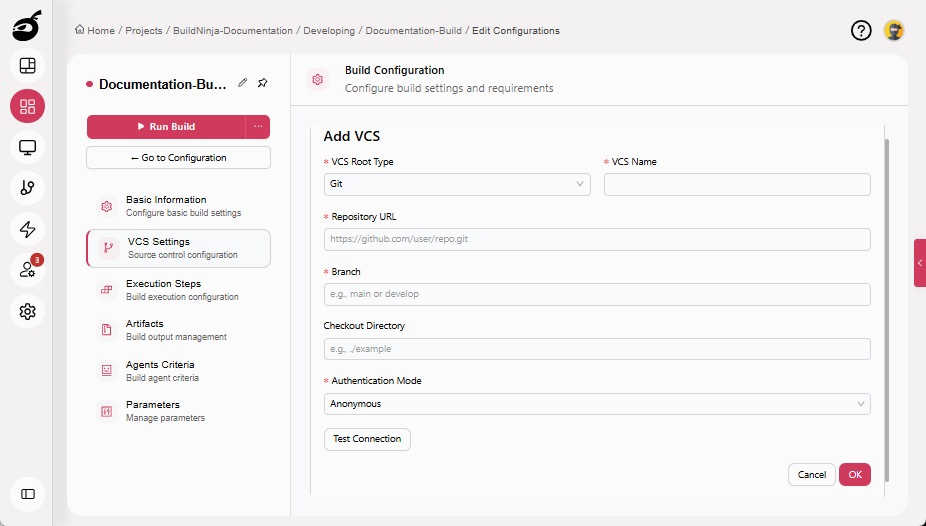
Task: Click the Execution Steps icon
Action: point(107,290)
